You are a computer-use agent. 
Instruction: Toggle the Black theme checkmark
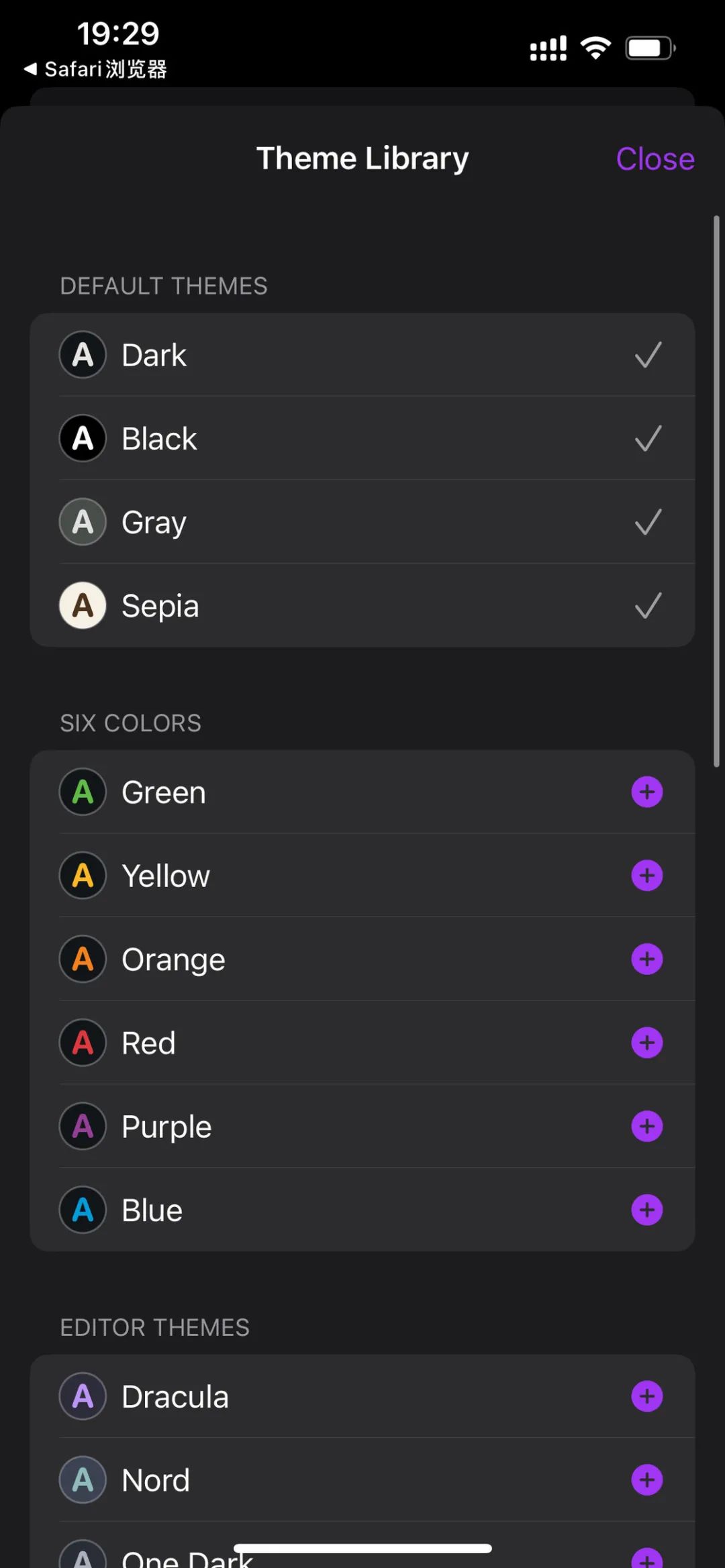648,439
